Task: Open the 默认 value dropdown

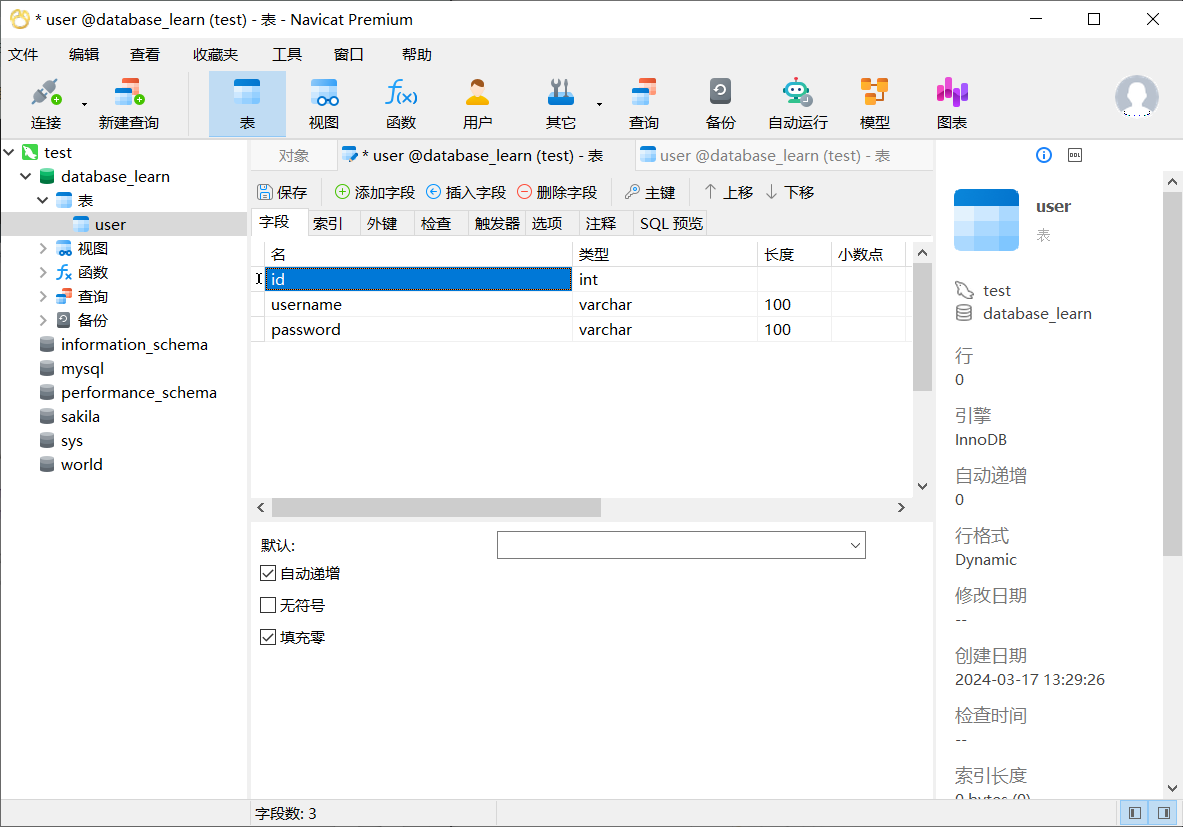Action: click(x=855, y=545)
